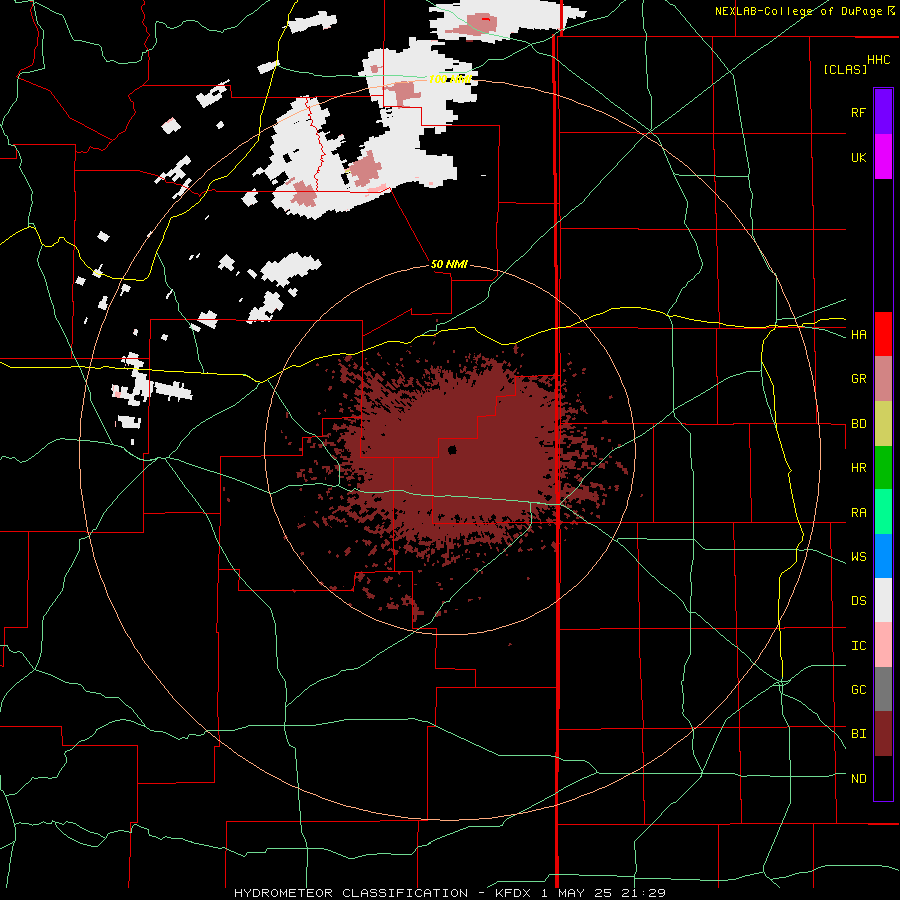
Task: Click the HA red legend swatch
Action: (x=883, y=334)
